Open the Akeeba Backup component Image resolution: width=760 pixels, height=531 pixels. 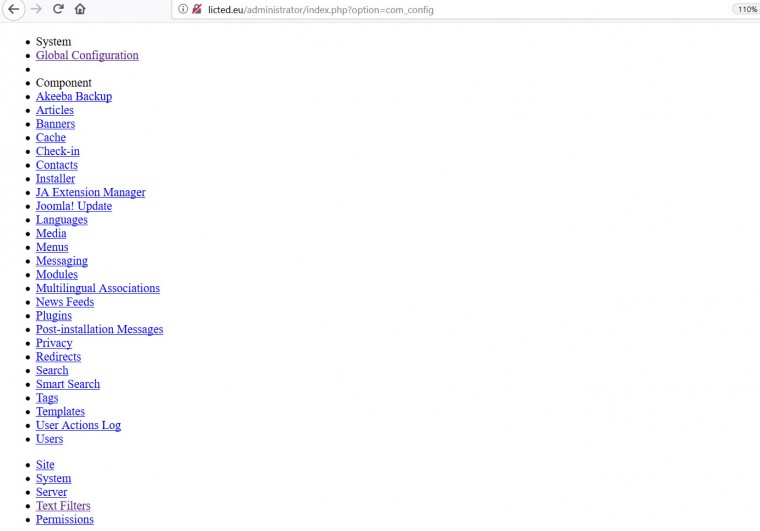(74, 96)
